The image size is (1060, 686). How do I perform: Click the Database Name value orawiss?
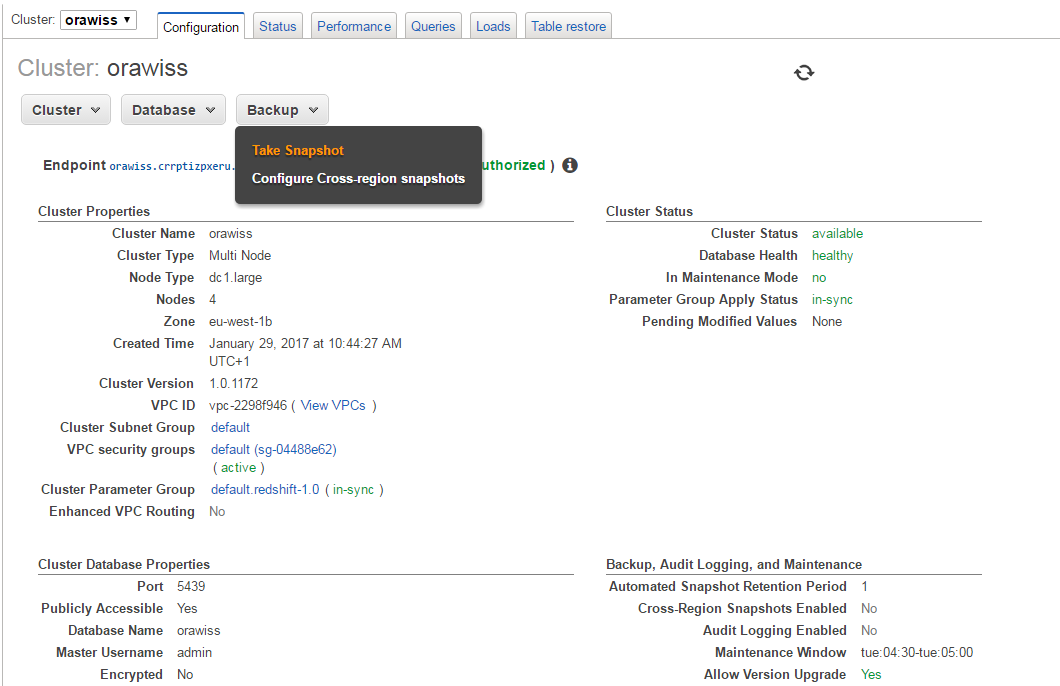[x=199, y=631]
